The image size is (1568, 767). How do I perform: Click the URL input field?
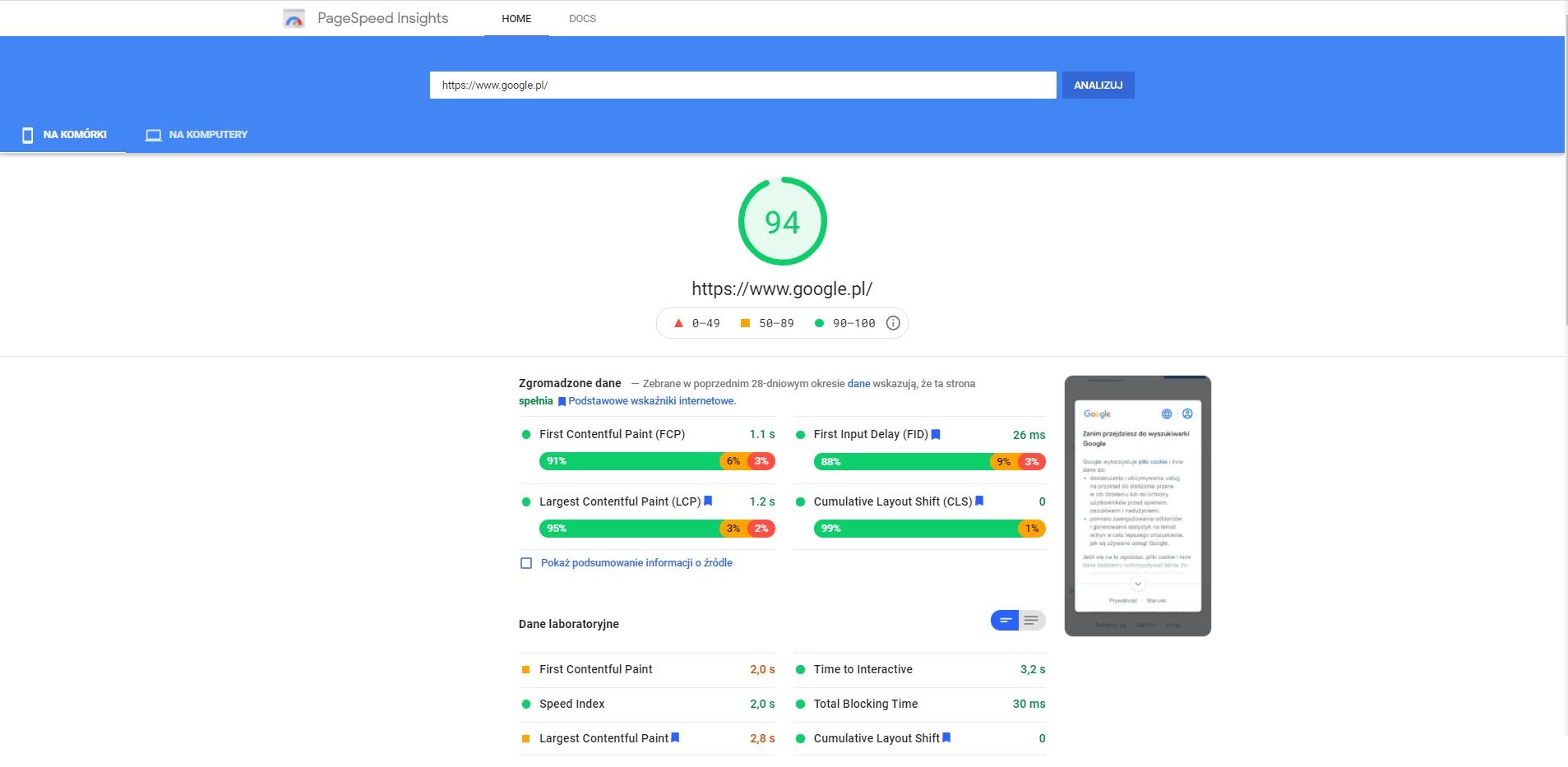point(742,85)
